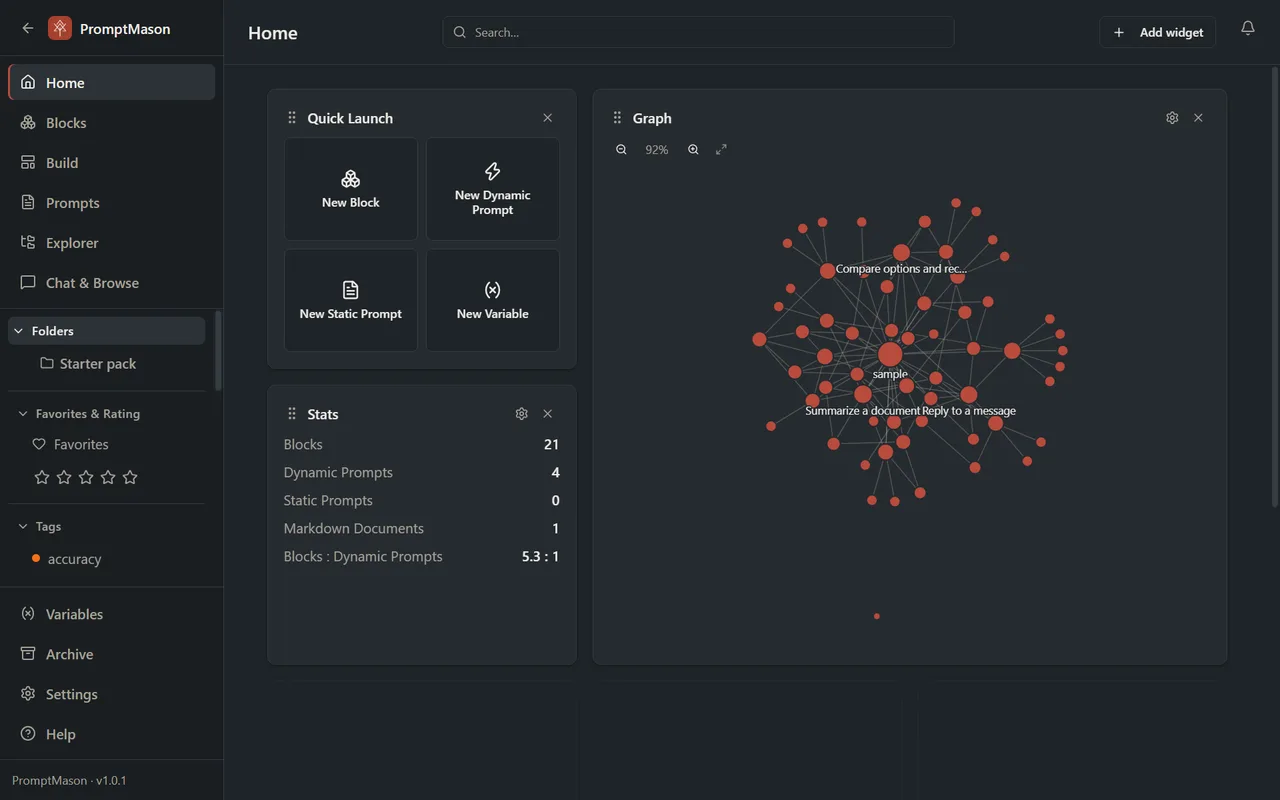Filter by the first rating star
The image size is (1280, 800).
coord(42,477)
